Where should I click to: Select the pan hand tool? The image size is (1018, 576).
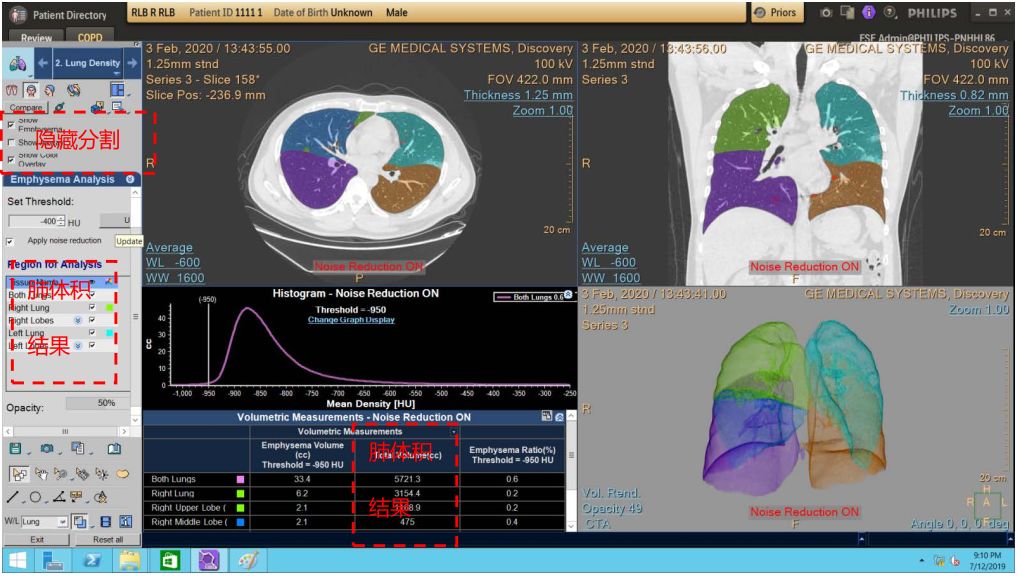[41, 473]
